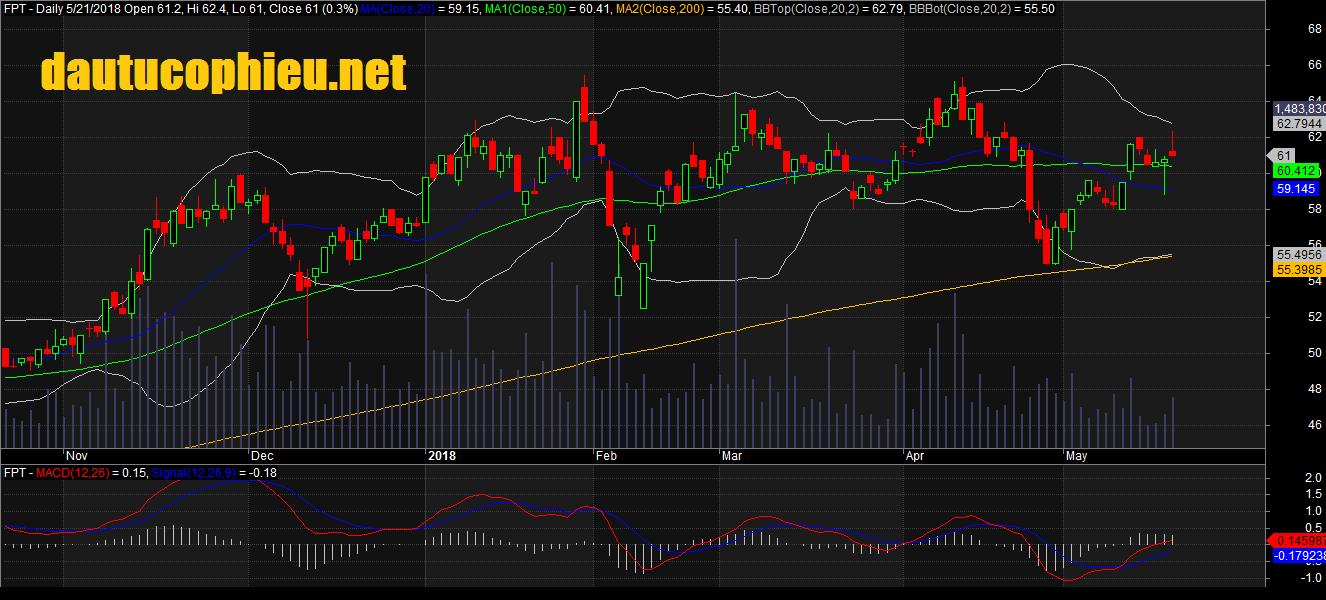Select the last price 61 arrow tag
Image resolution: width=1326 pixels, height=600 pixels.
click(x=1285, y=155)
